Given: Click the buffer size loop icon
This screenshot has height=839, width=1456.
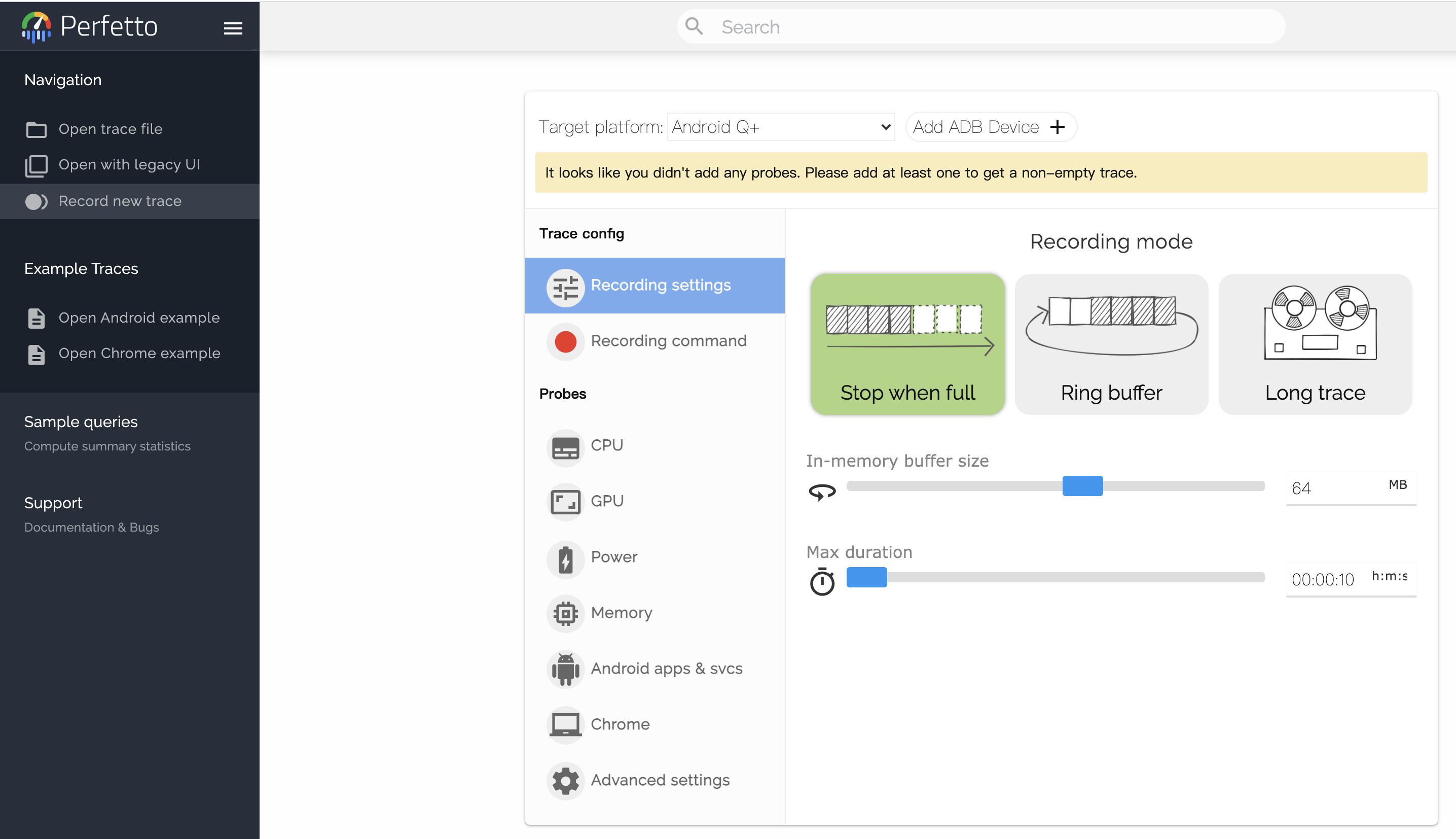Looking at the screenshot, I should tap(822, 492).
